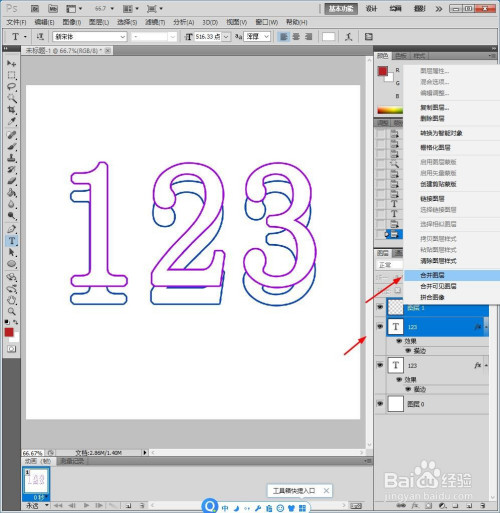Click the warp text icon in options bar
Image resolution: width=500 pixels, height=513 pixels.
349,37
